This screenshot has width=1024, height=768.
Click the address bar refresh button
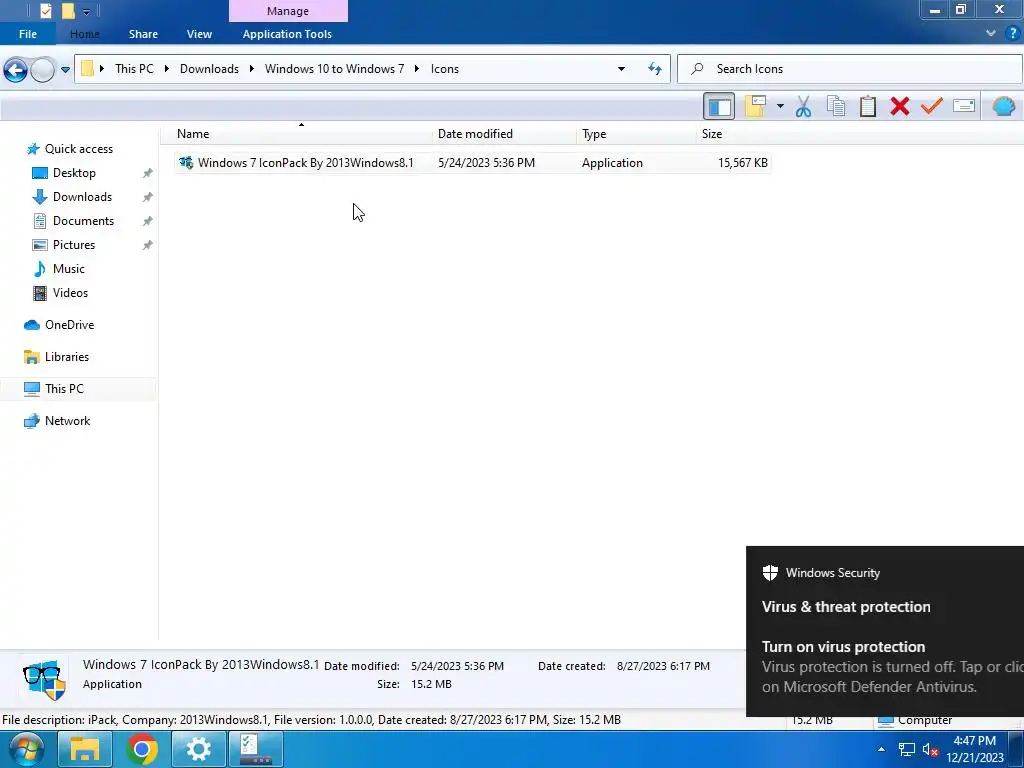click(x=654, y=69)
